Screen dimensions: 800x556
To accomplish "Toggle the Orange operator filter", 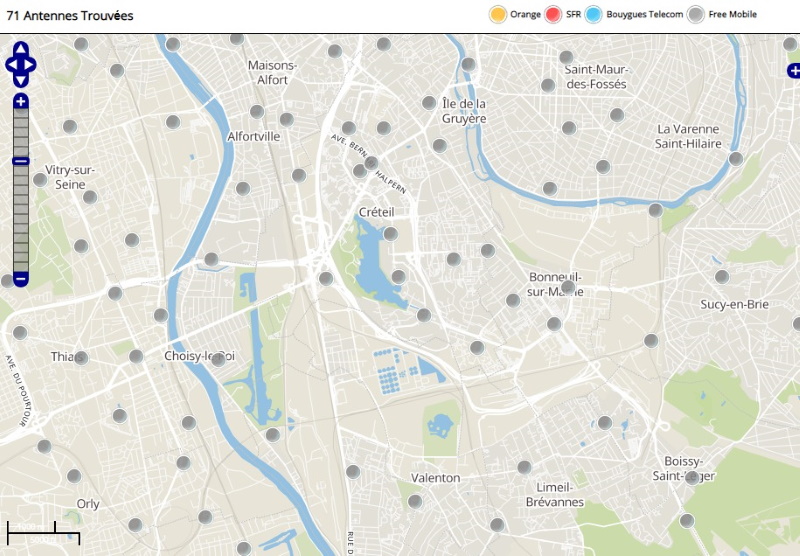I will click(x=497, y=14).
